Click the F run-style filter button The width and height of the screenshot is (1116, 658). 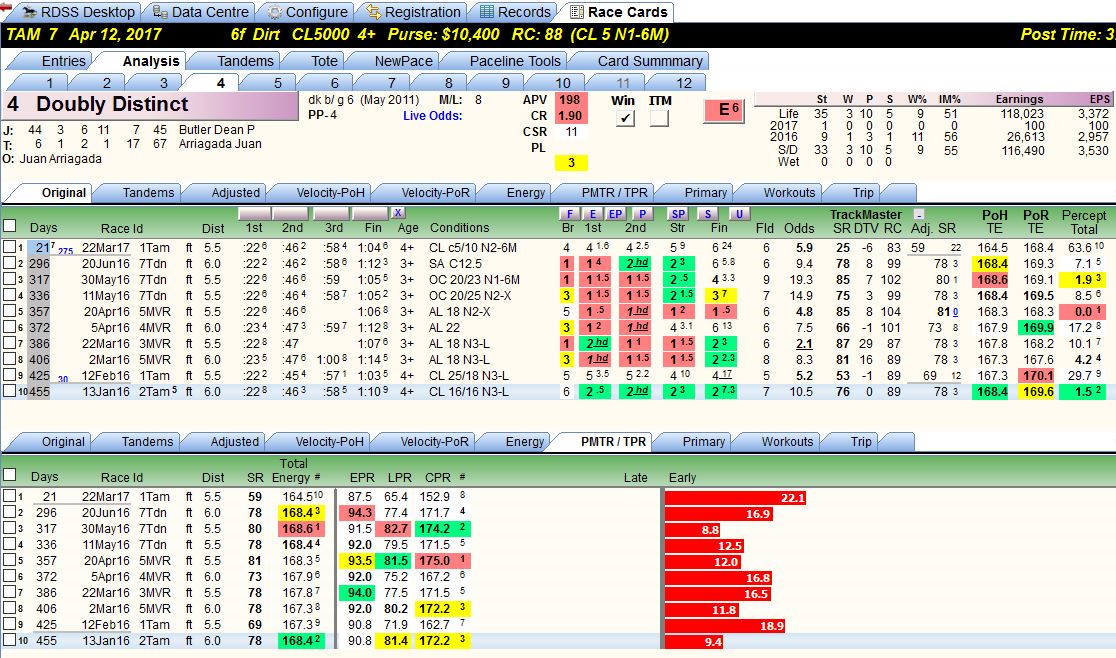tap(569, 213)
